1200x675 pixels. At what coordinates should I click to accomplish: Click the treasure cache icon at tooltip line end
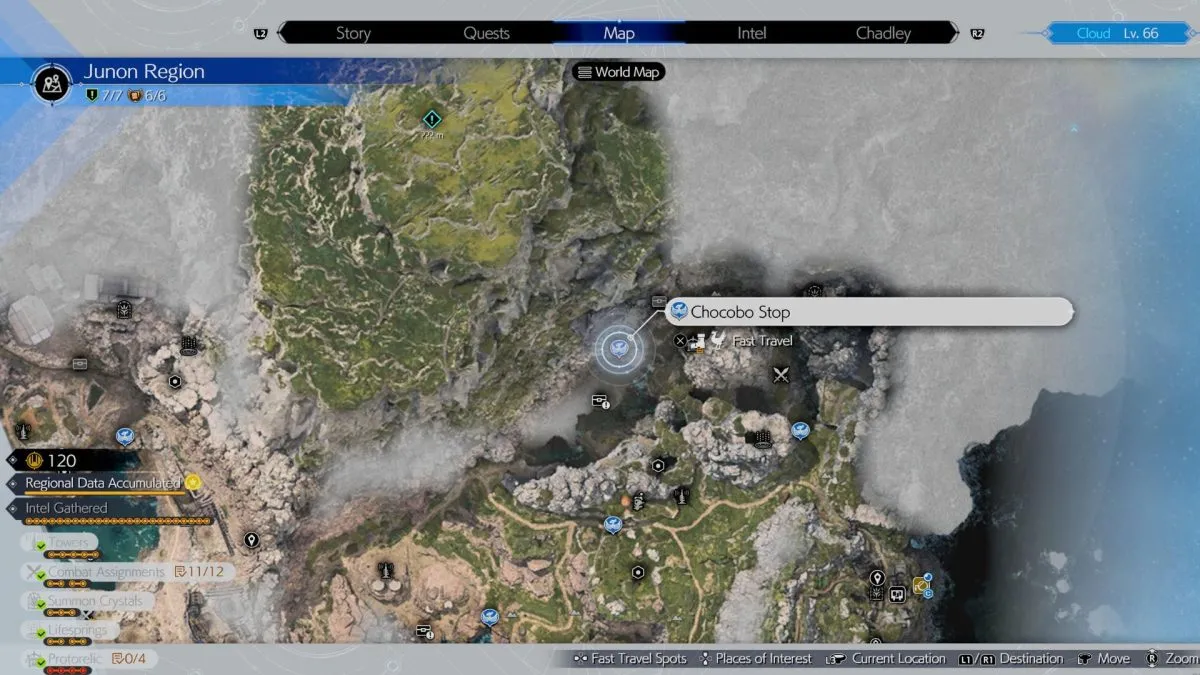pyautogui.click(x=659, y=300)
